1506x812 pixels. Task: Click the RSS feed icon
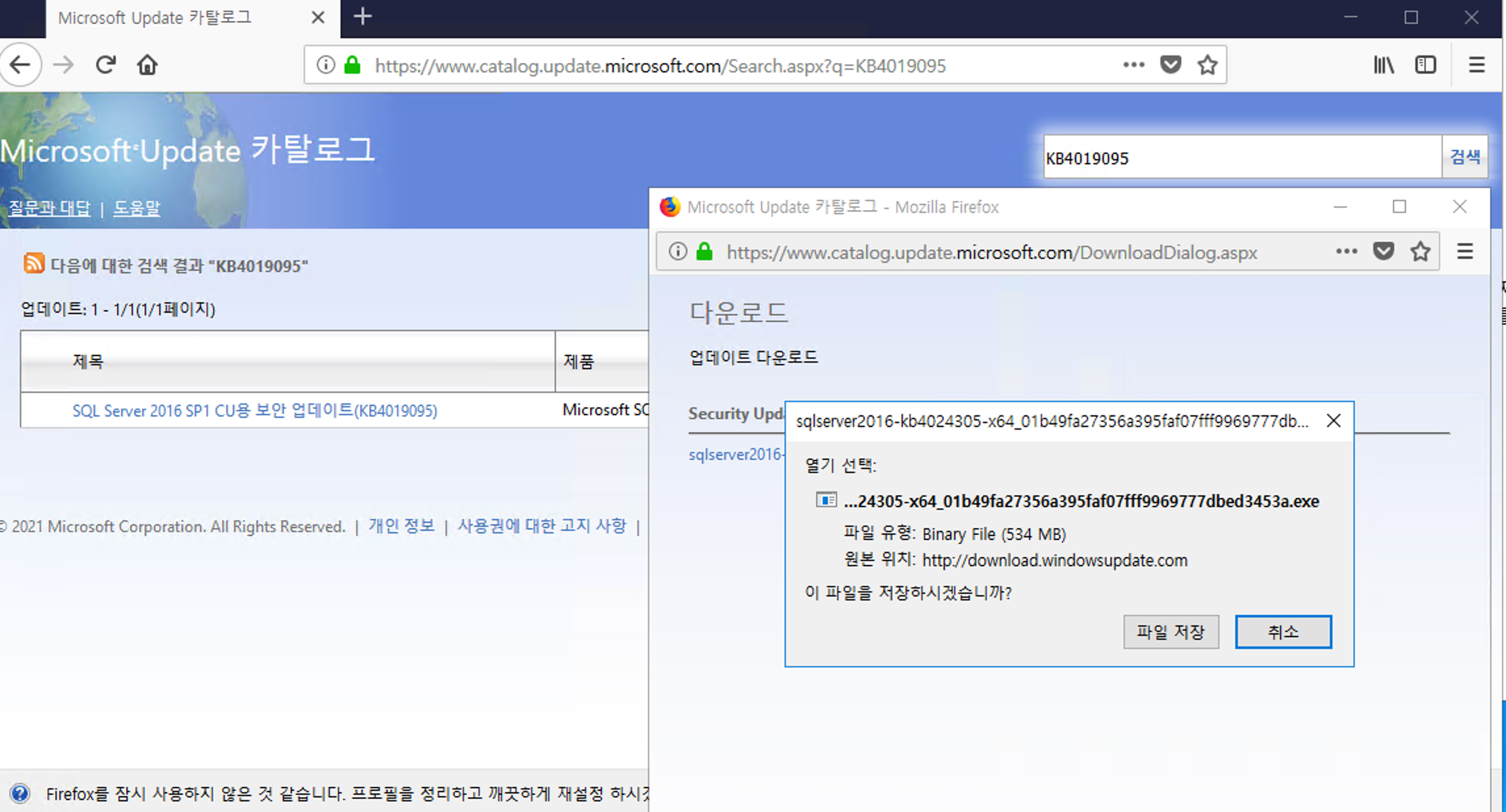(34, 263)
